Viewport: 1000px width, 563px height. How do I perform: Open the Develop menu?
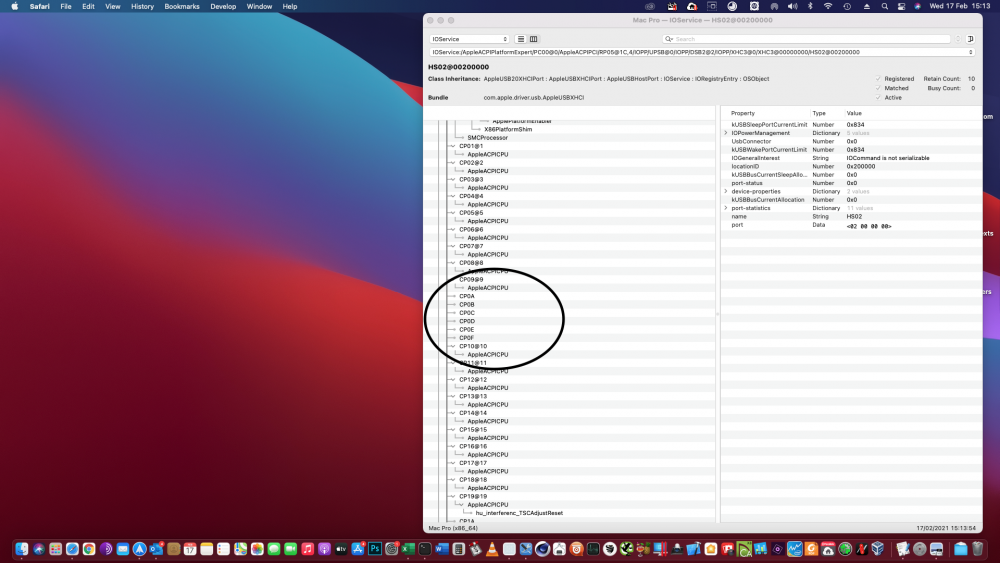click(223, 6)
